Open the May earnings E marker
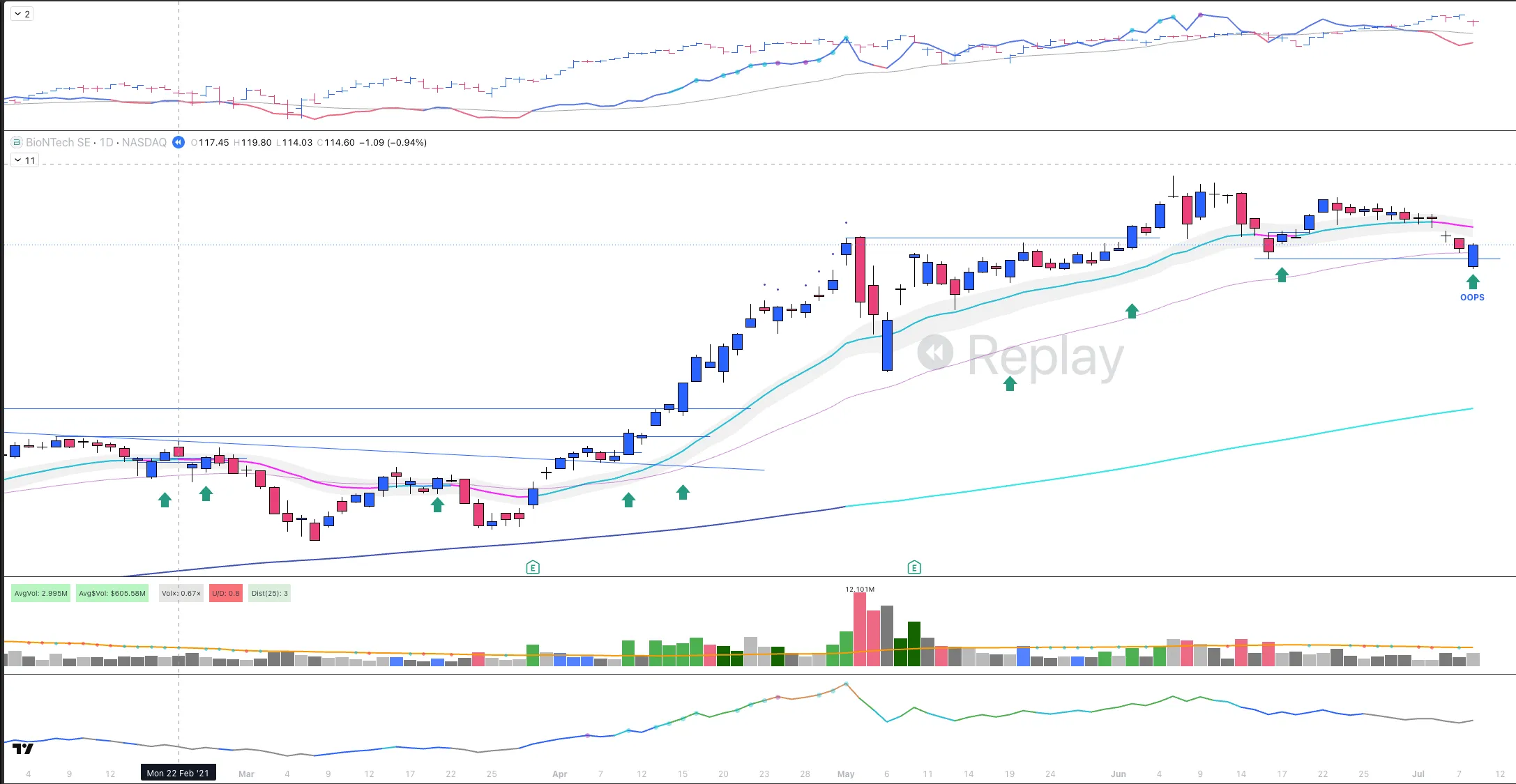The height and width of the screenshot is (784, 1516). coord(914,567)
